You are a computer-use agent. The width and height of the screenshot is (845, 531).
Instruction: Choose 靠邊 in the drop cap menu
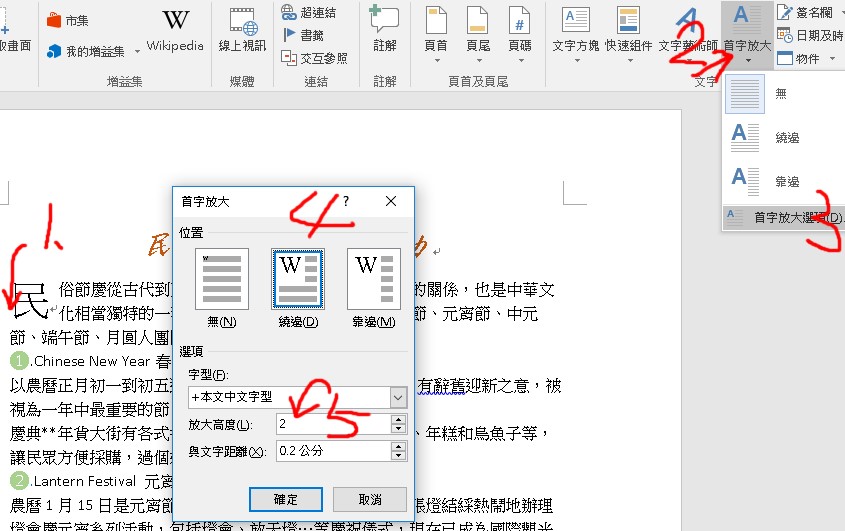pyautogui.click(x=786, y=181)
